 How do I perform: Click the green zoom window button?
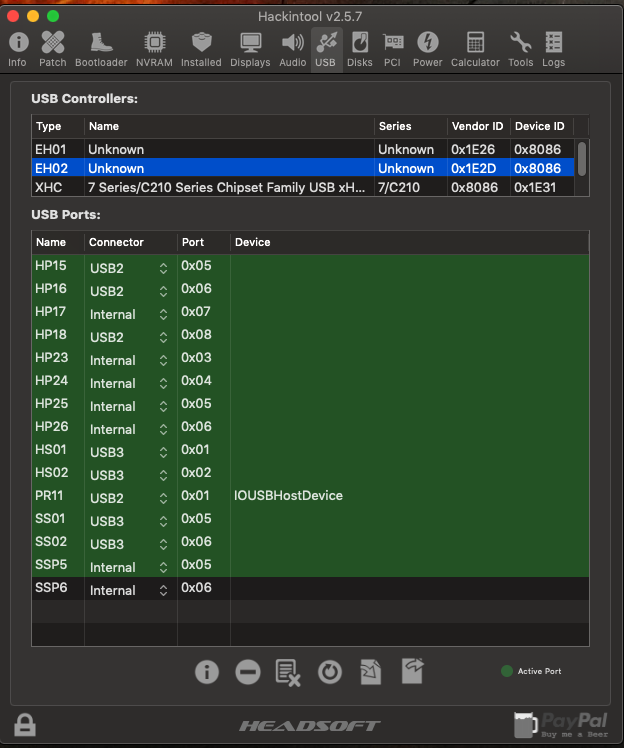pyautogui.click(x=53, y=16)
